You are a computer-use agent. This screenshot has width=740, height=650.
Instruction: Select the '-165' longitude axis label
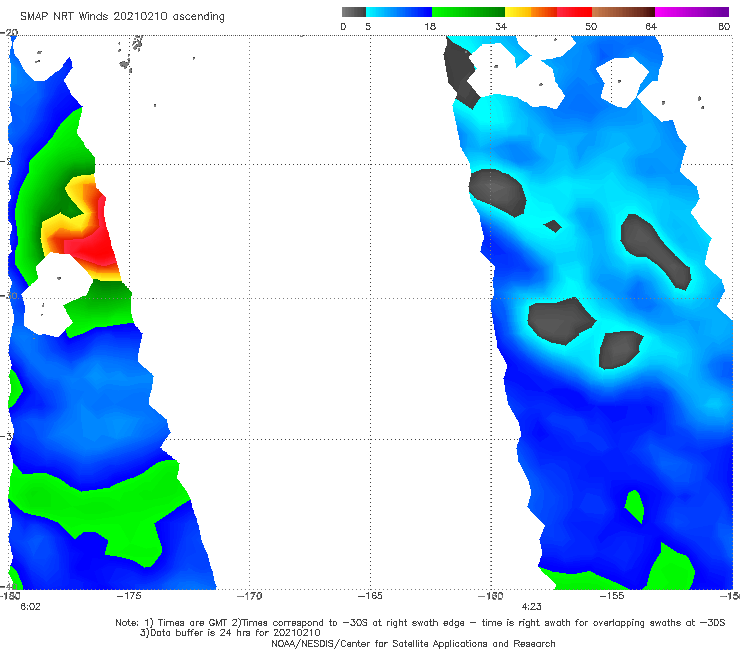(370, 596)
